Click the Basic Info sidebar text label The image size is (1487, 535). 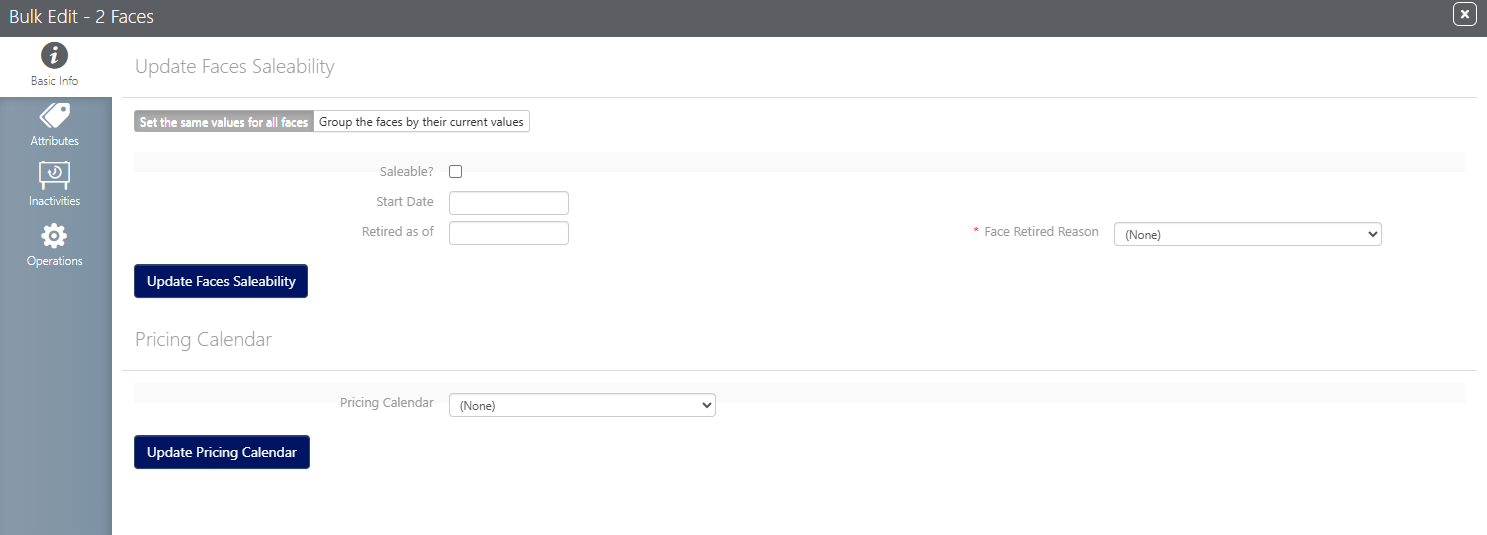pyautogui.click(x=54, y=81)
